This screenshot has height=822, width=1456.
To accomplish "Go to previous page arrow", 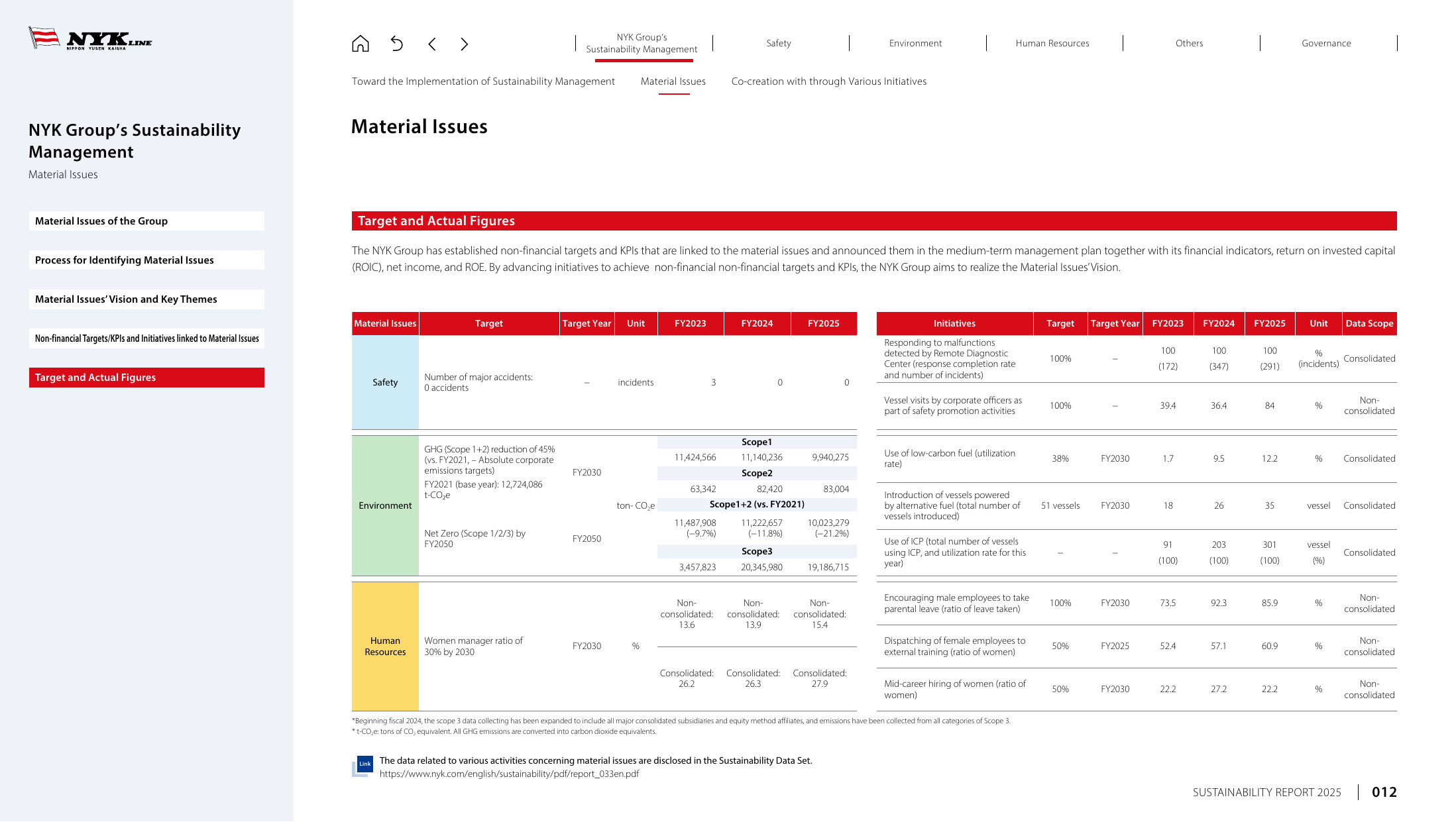I will point(432,44).
